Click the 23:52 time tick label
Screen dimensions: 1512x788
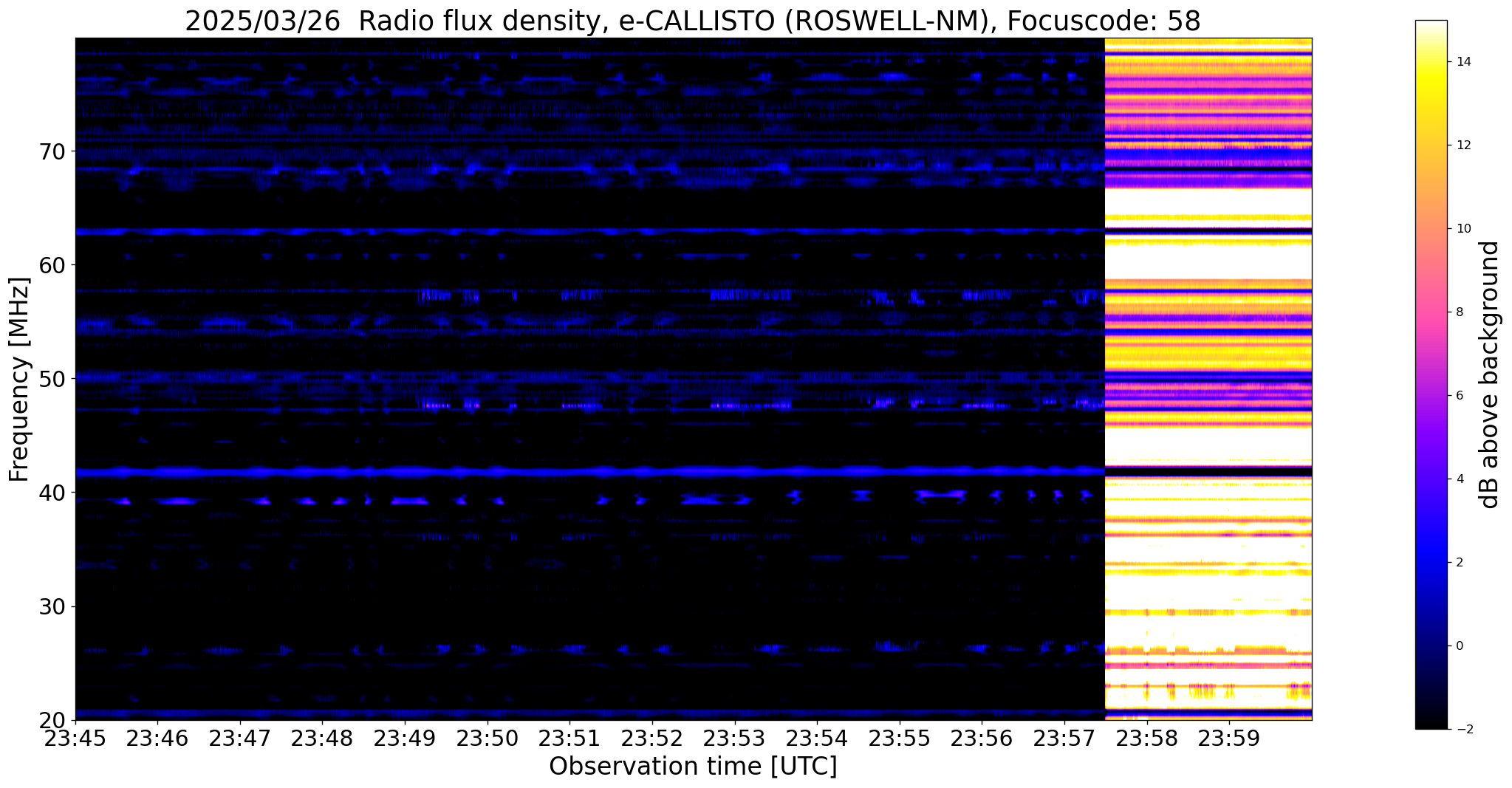click(652, 738)
